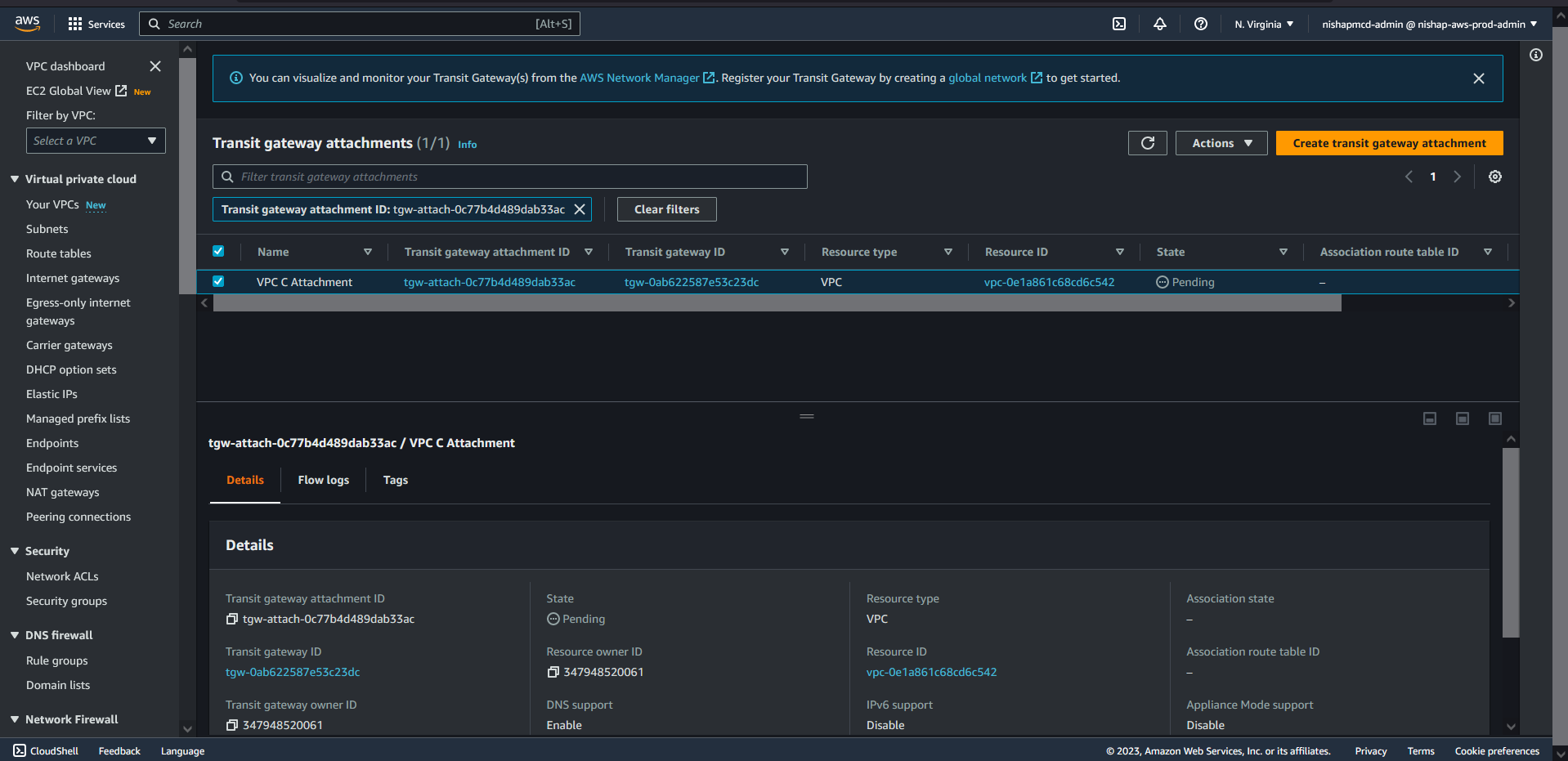
Task: Open the notifications bell
Action: [1159, 25]
